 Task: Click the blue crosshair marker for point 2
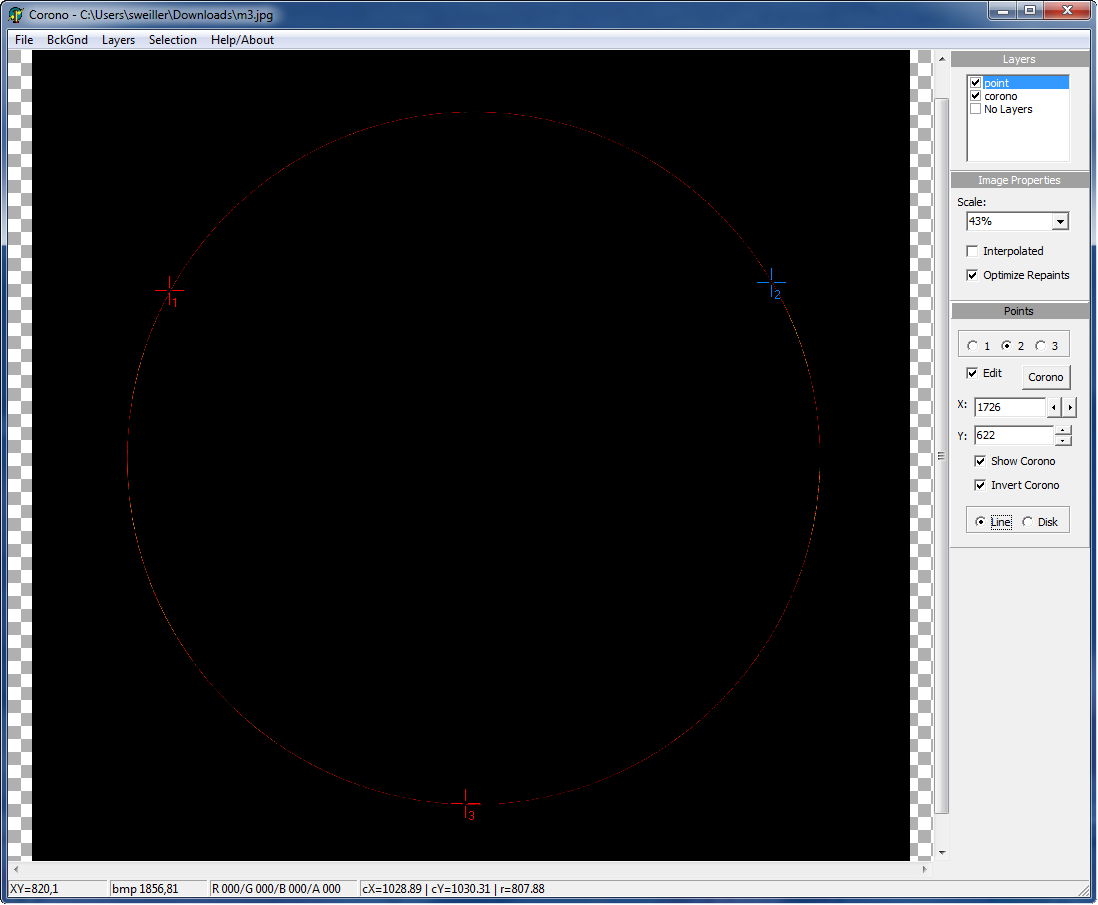tap(771, 283)
